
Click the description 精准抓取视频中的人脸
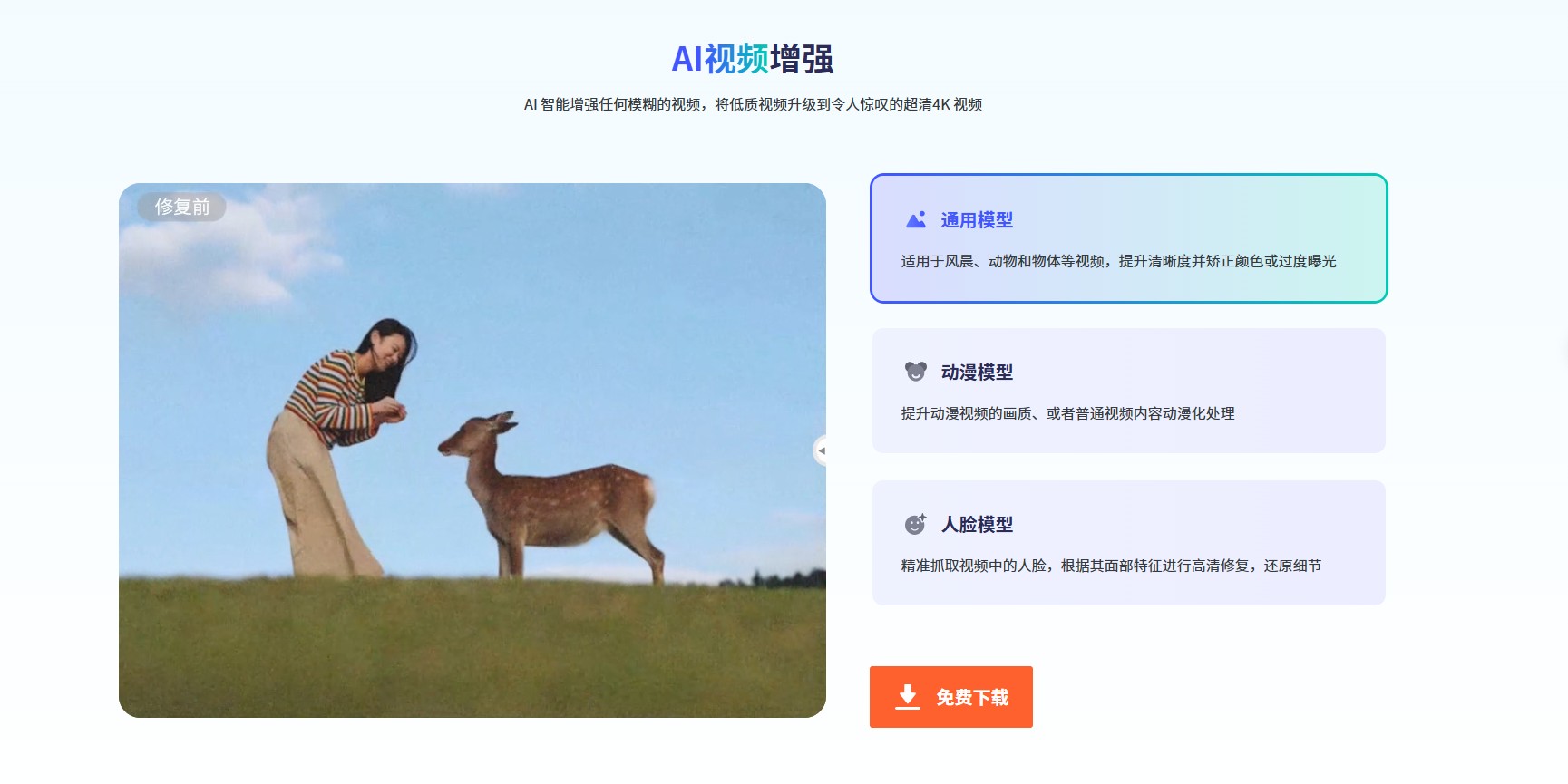1111,566
